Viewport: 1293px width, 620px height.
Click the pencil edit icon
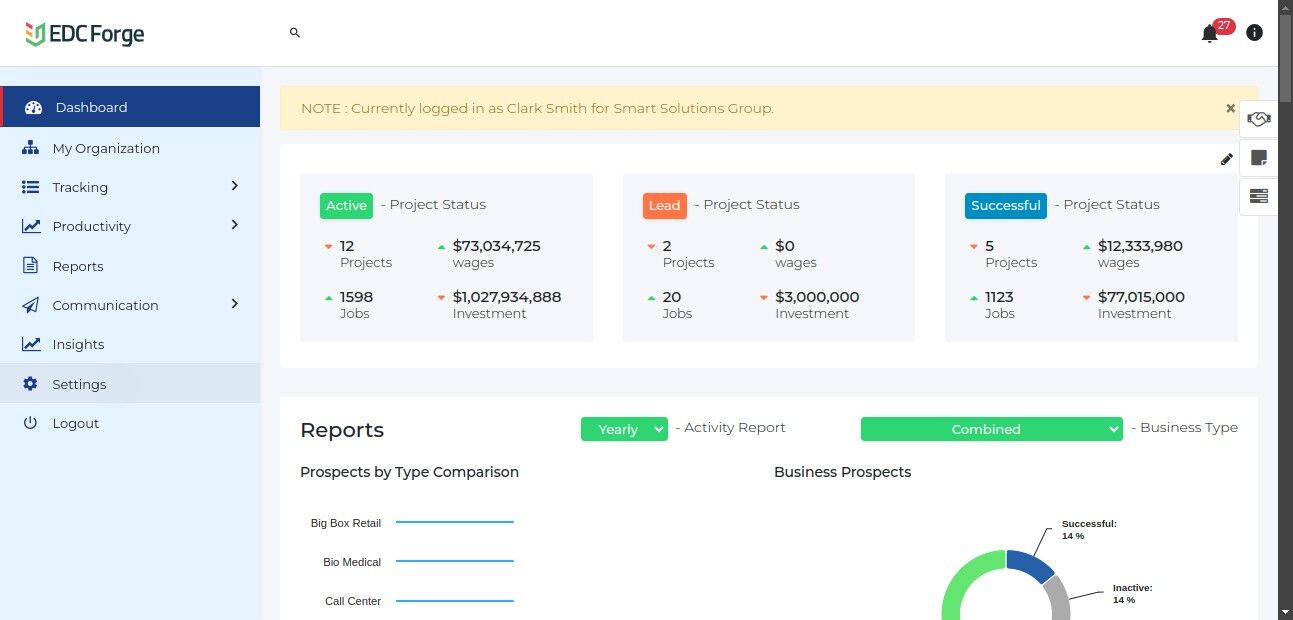(x=1227, y=159)
